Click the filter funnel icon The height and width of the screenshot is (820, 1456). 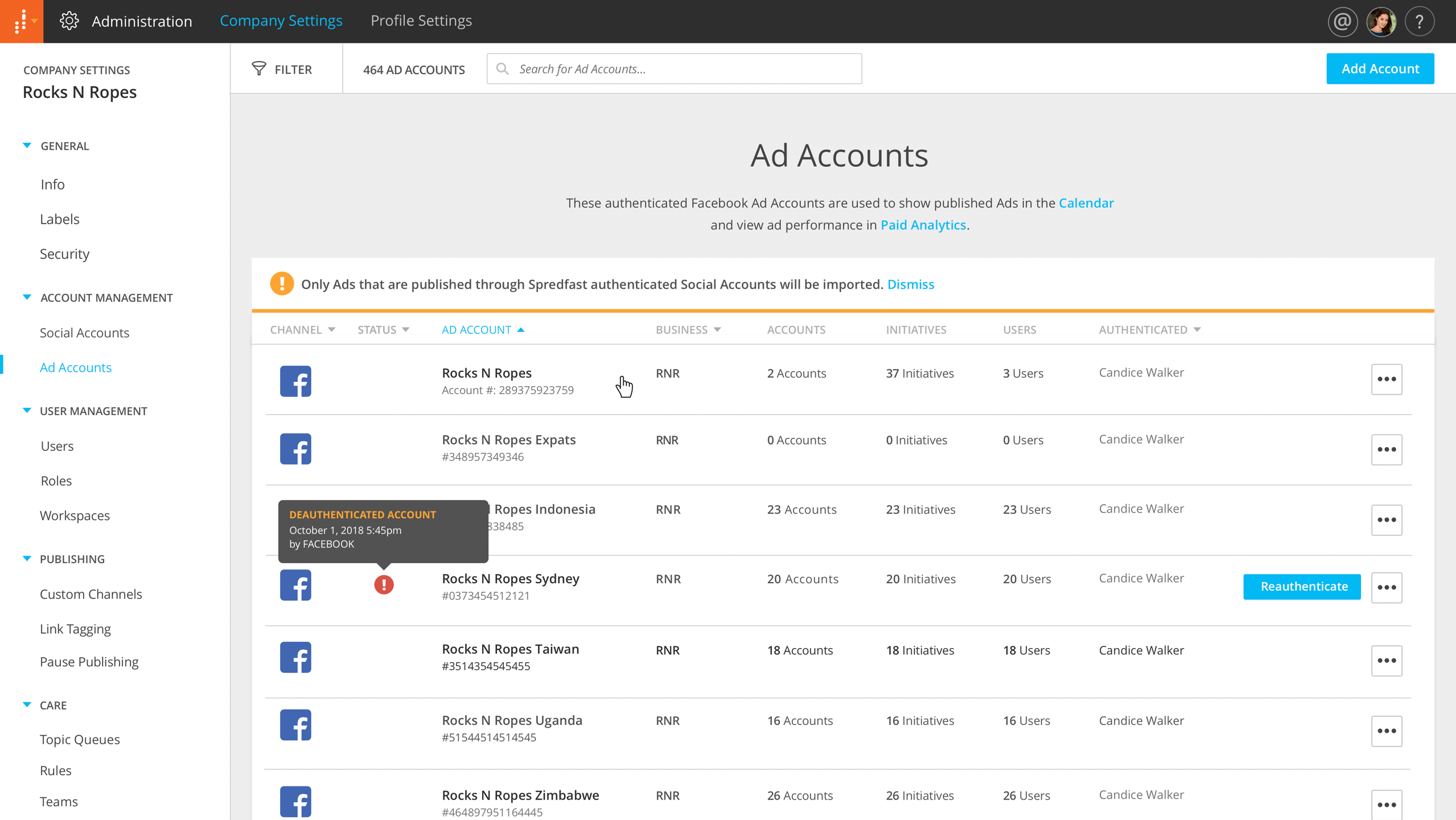click(x=259, y=69)
